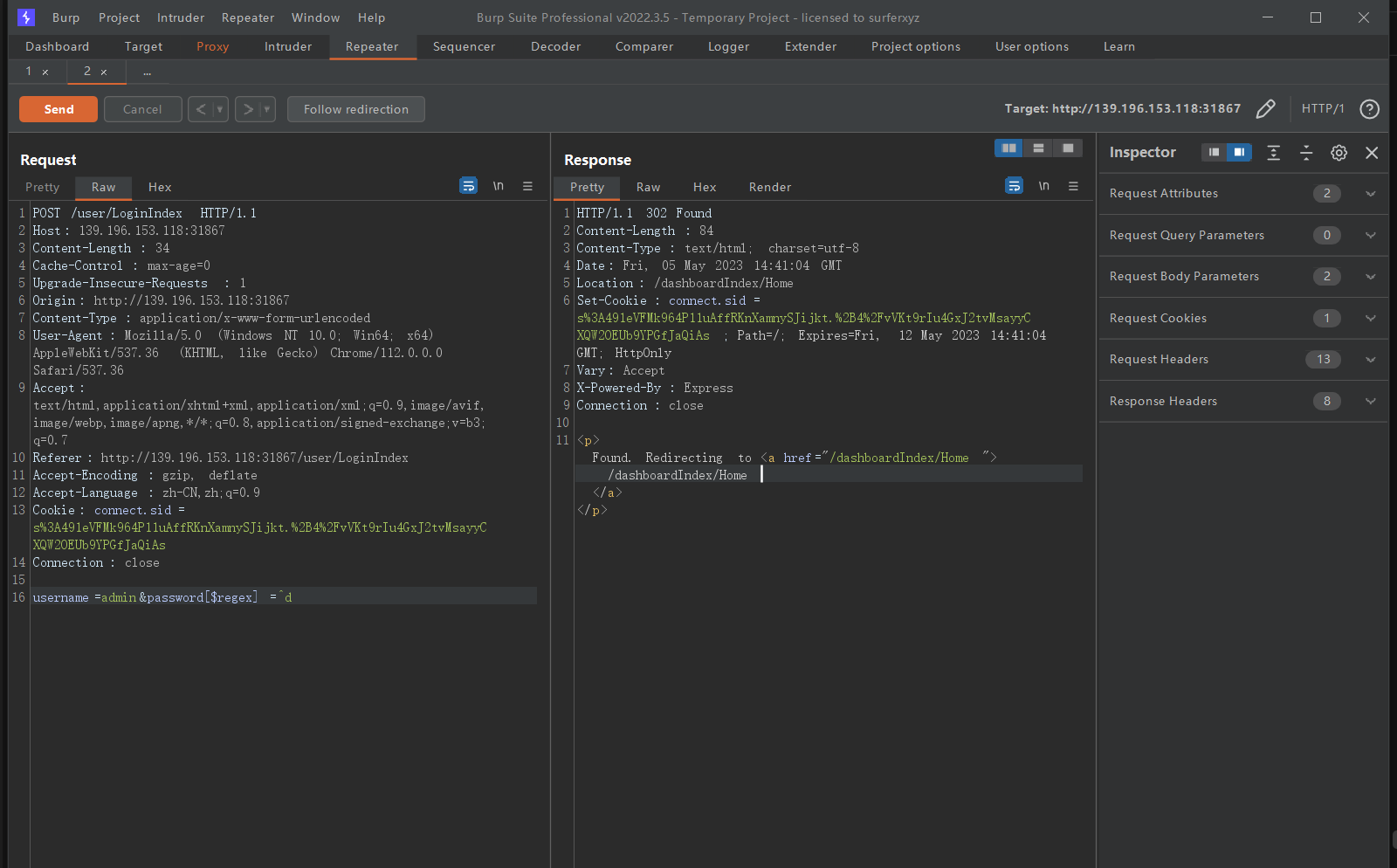Open back history dropdown arrow

pos(220,109)
